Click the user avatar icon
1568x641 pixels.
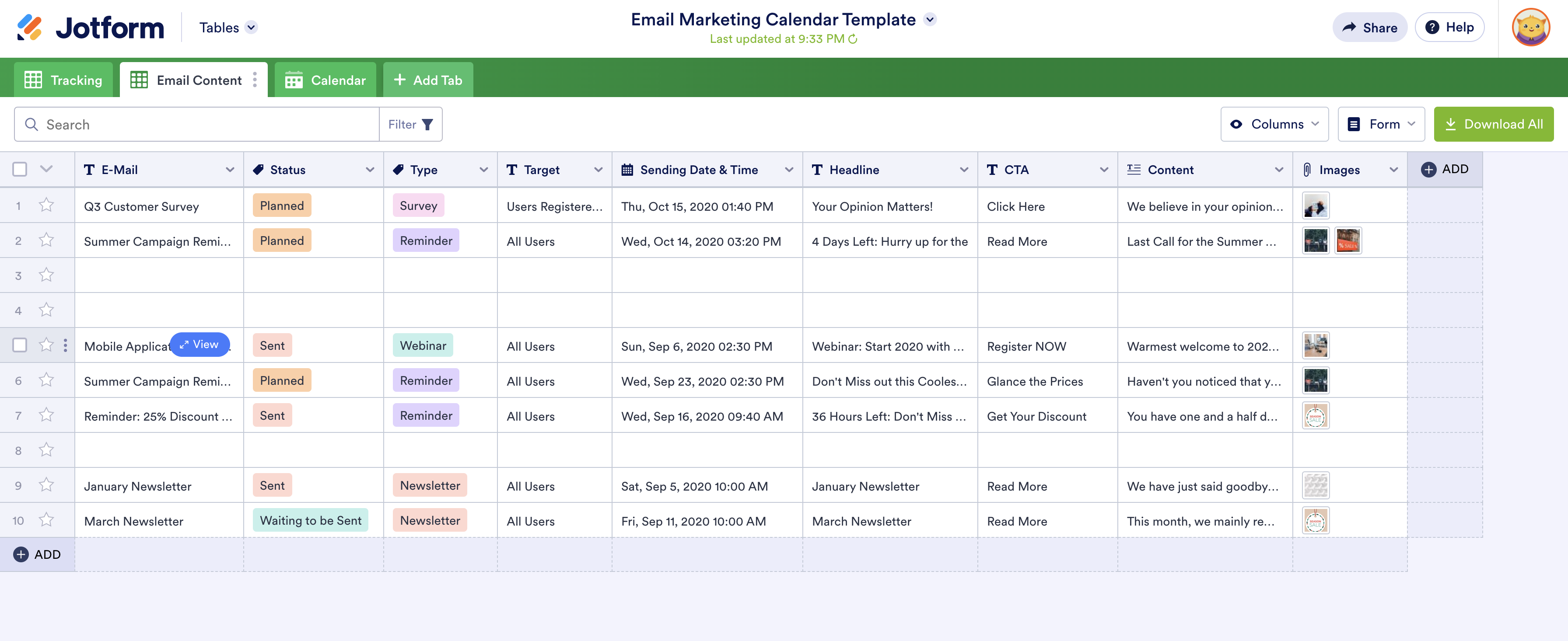pyautogui.click(x=1530, y=28)
